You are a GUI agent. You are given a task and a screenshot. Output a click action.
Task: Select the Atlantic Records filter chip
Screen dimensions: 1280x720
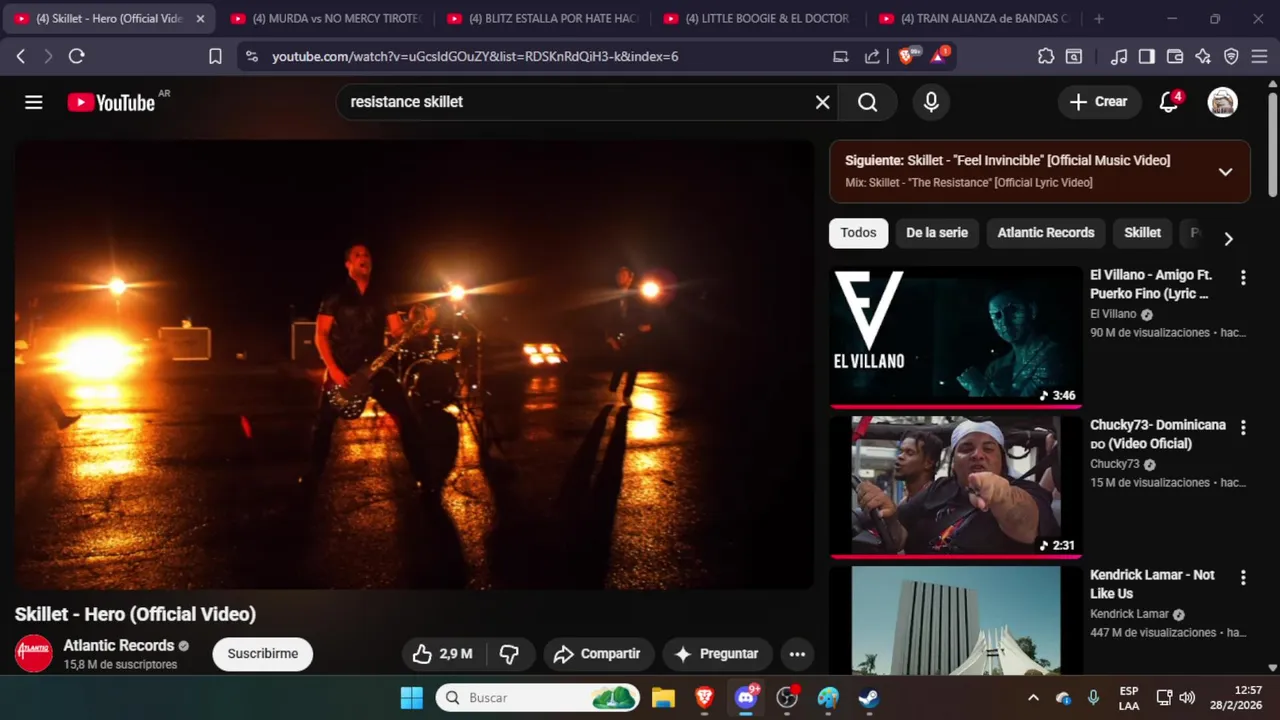[x=1046, y=233]
